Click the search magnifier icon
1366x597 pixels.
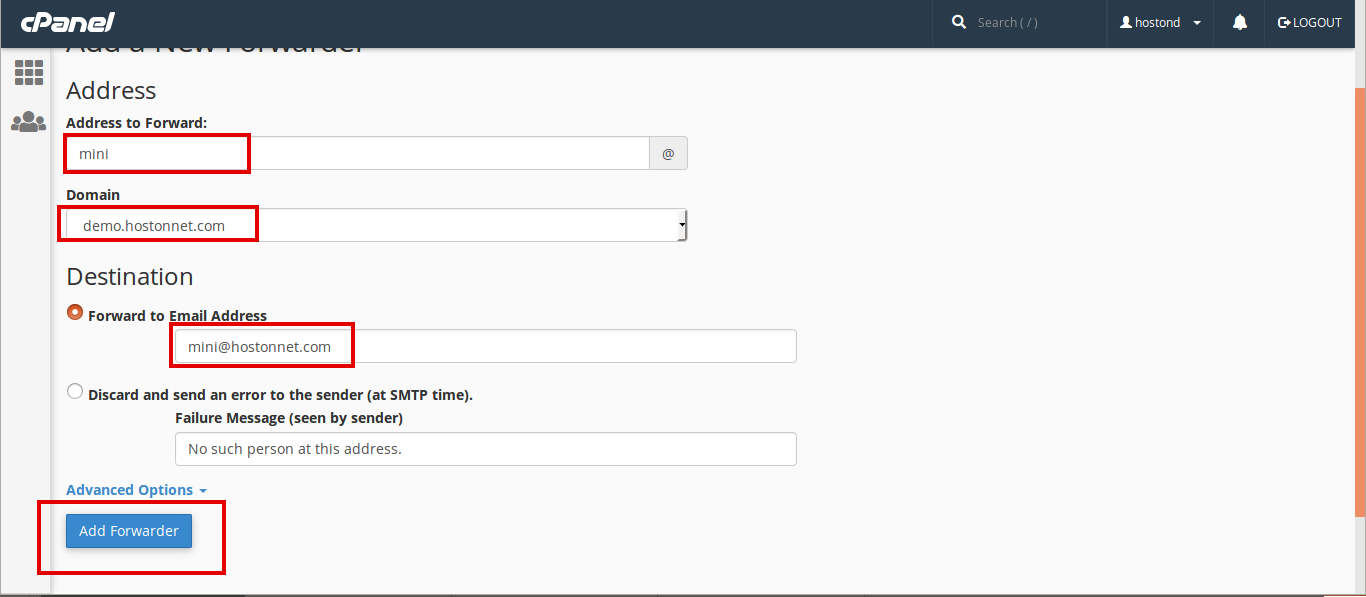pos(959,22)
